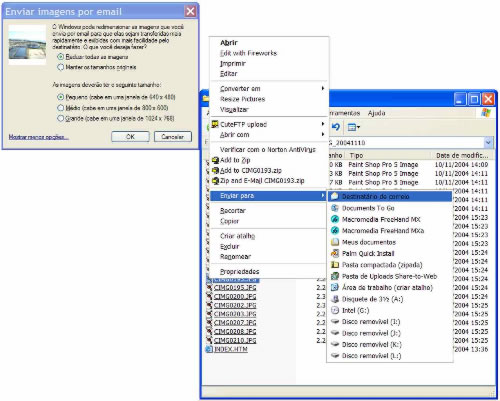Click the image preview thumbnail in the dialog

point(27,45)
